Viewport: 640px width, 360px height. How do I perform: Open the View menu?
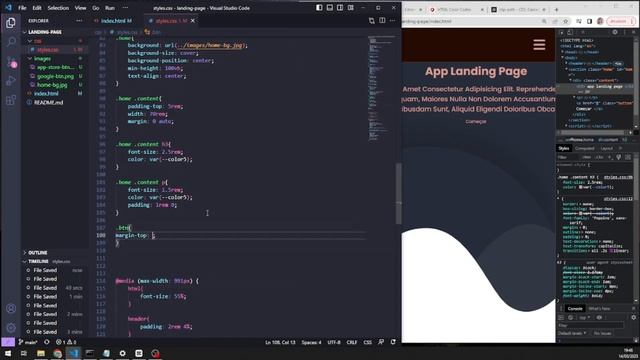(80, 8)
